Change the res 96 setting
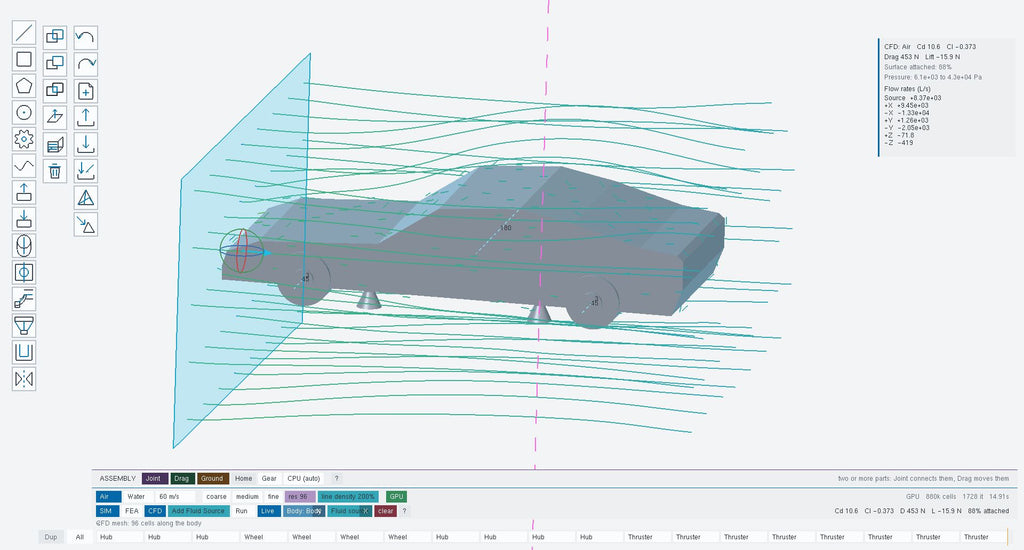The width and height of the screenshot is (1024, 550). 300,496
